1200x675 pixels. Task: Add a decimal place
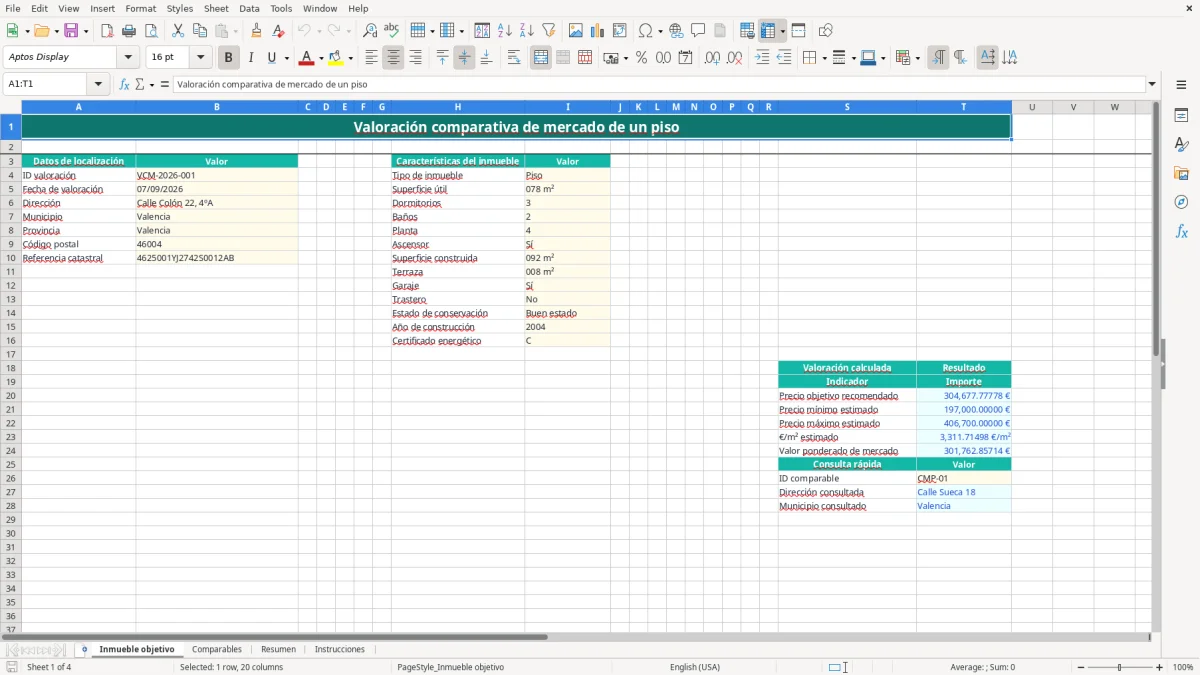point(712,58)
